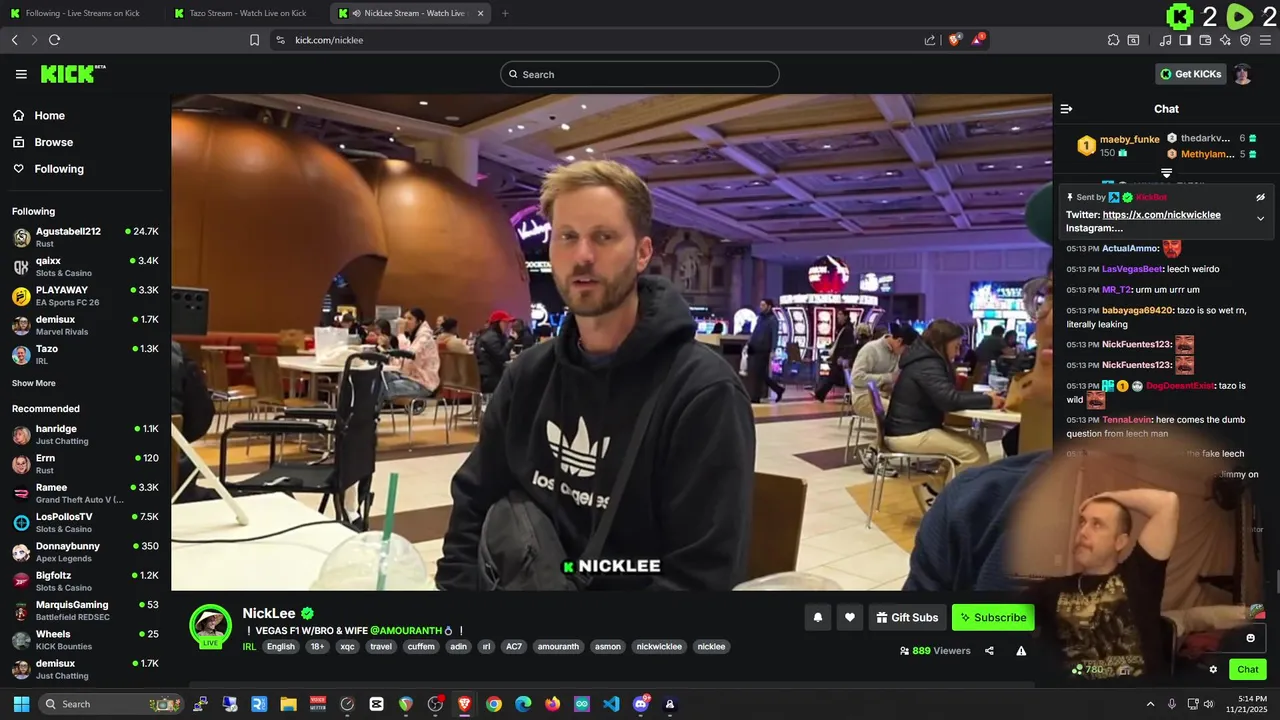Follow NickLee with heart button
The image size is (1280, 720).
tap(849, 617)
